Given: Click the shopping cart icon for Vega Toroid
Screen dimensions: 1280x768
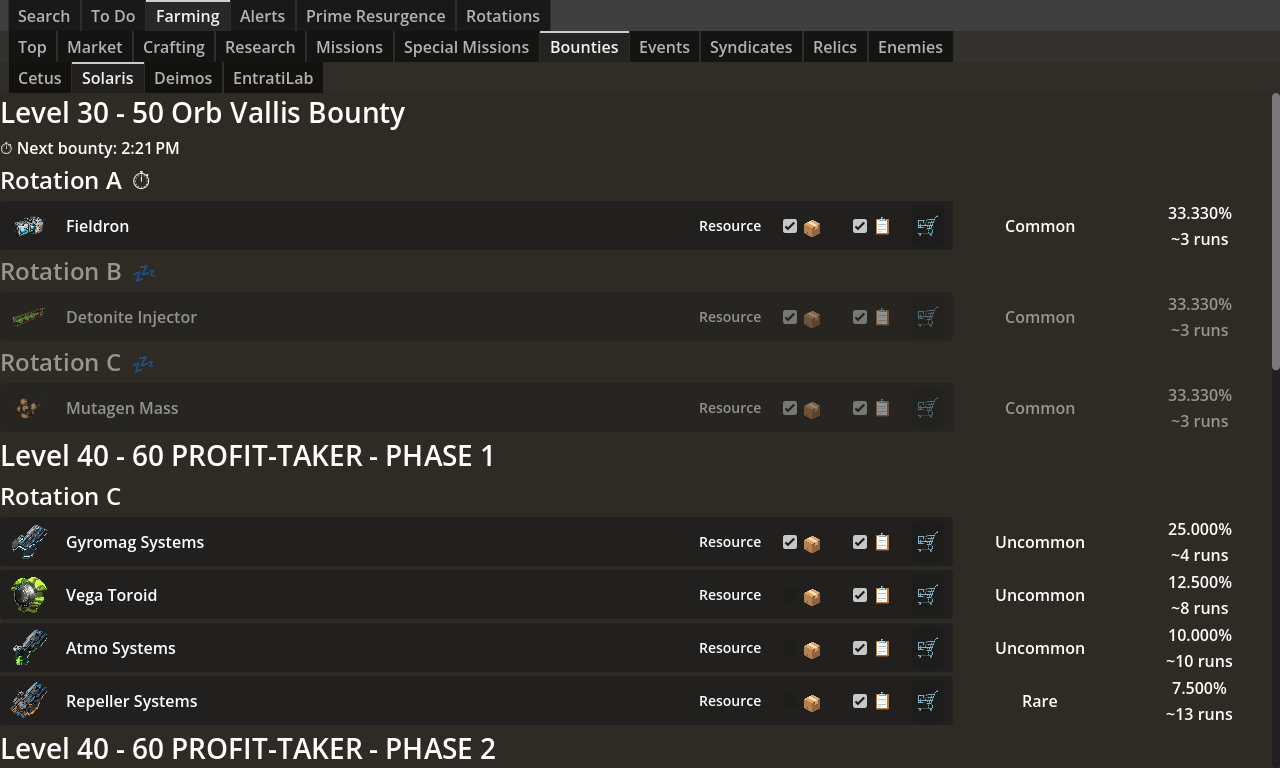Looking at the screenshot, I should [927, 595].
